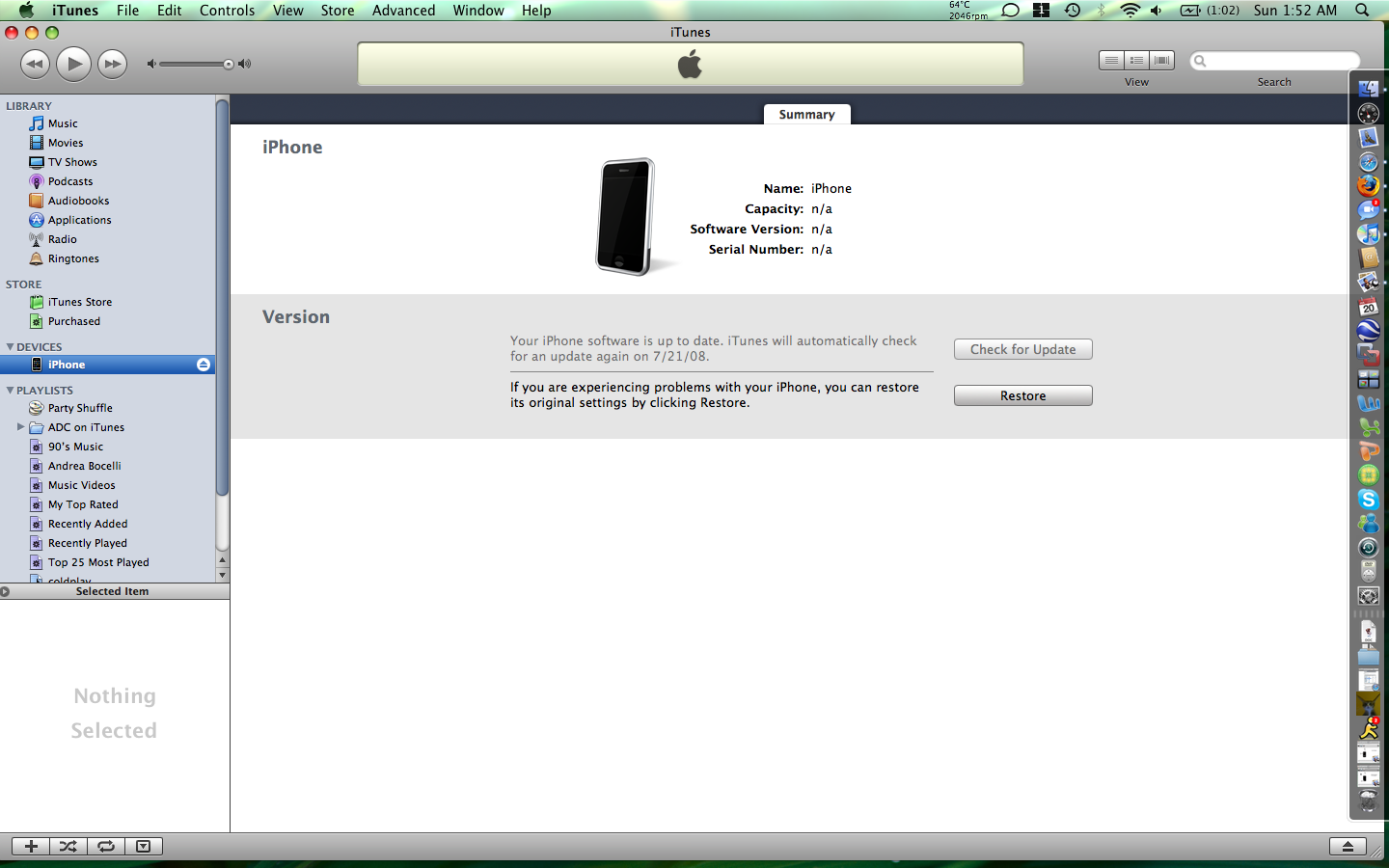Expand the ADC on iTunes folder
Image resolution: width=1389 pixels, height=868 pixels.
coord(20,426)
